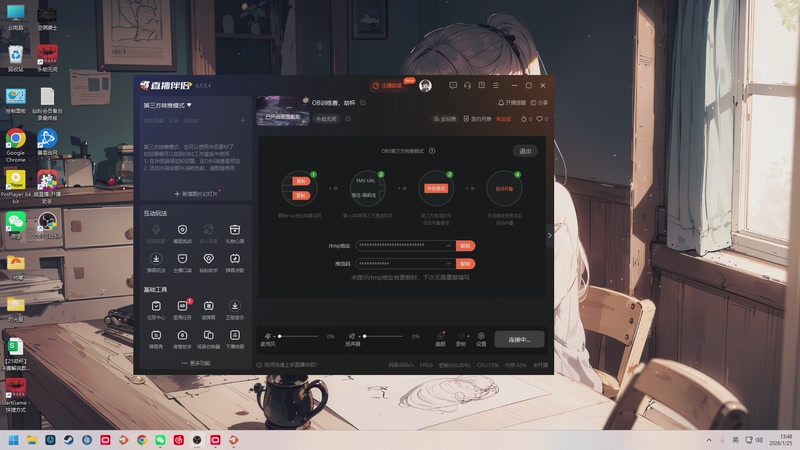
Task: Open File Explorer from the taskbar
Action: [x=32, y=440]
